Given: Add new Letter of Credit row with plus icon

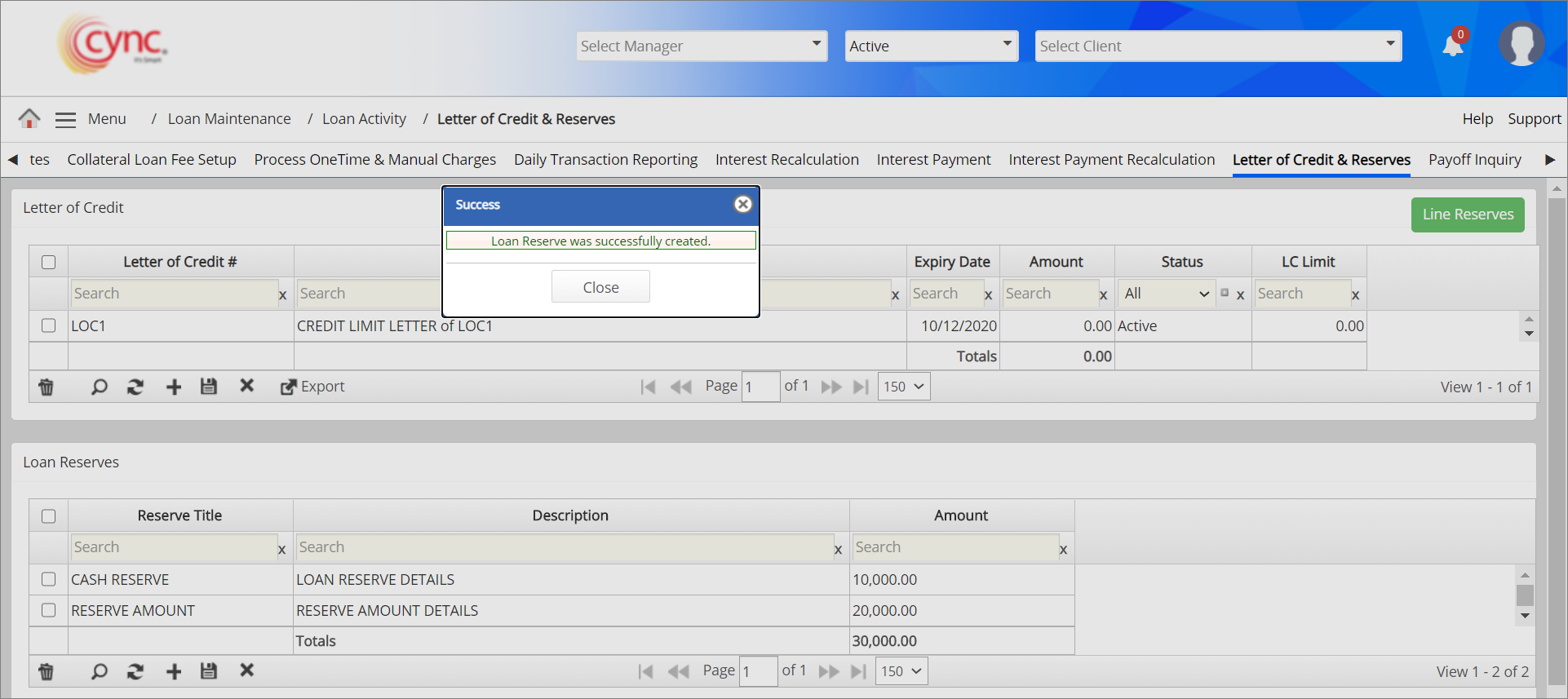Looking at the screenshot, I should (174, 387).
